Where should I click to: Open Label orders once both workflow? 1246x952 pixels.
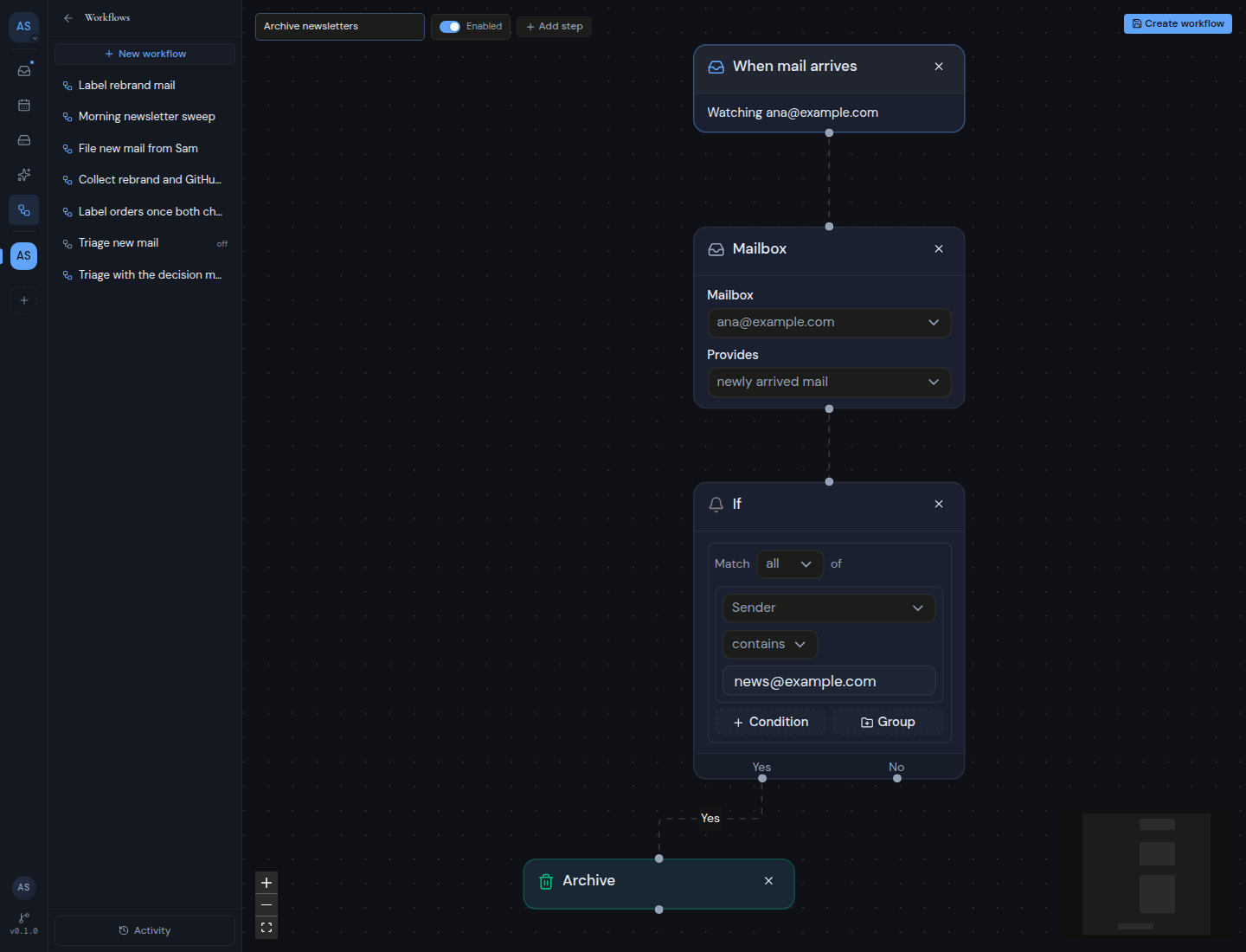[145, 212]
